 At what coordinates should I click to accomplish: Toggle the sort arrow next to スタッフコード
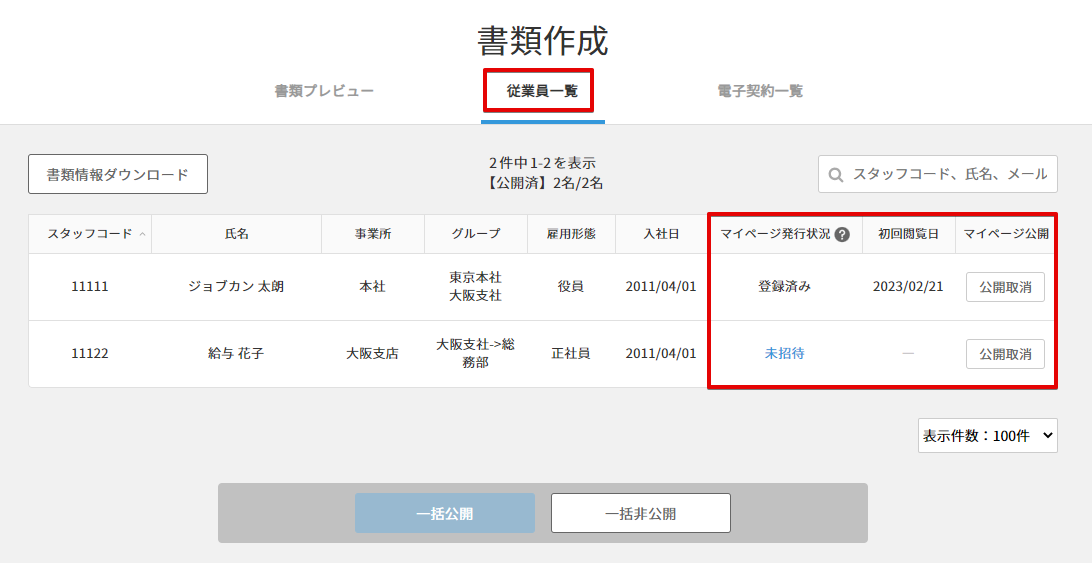(x=142, y=234)
